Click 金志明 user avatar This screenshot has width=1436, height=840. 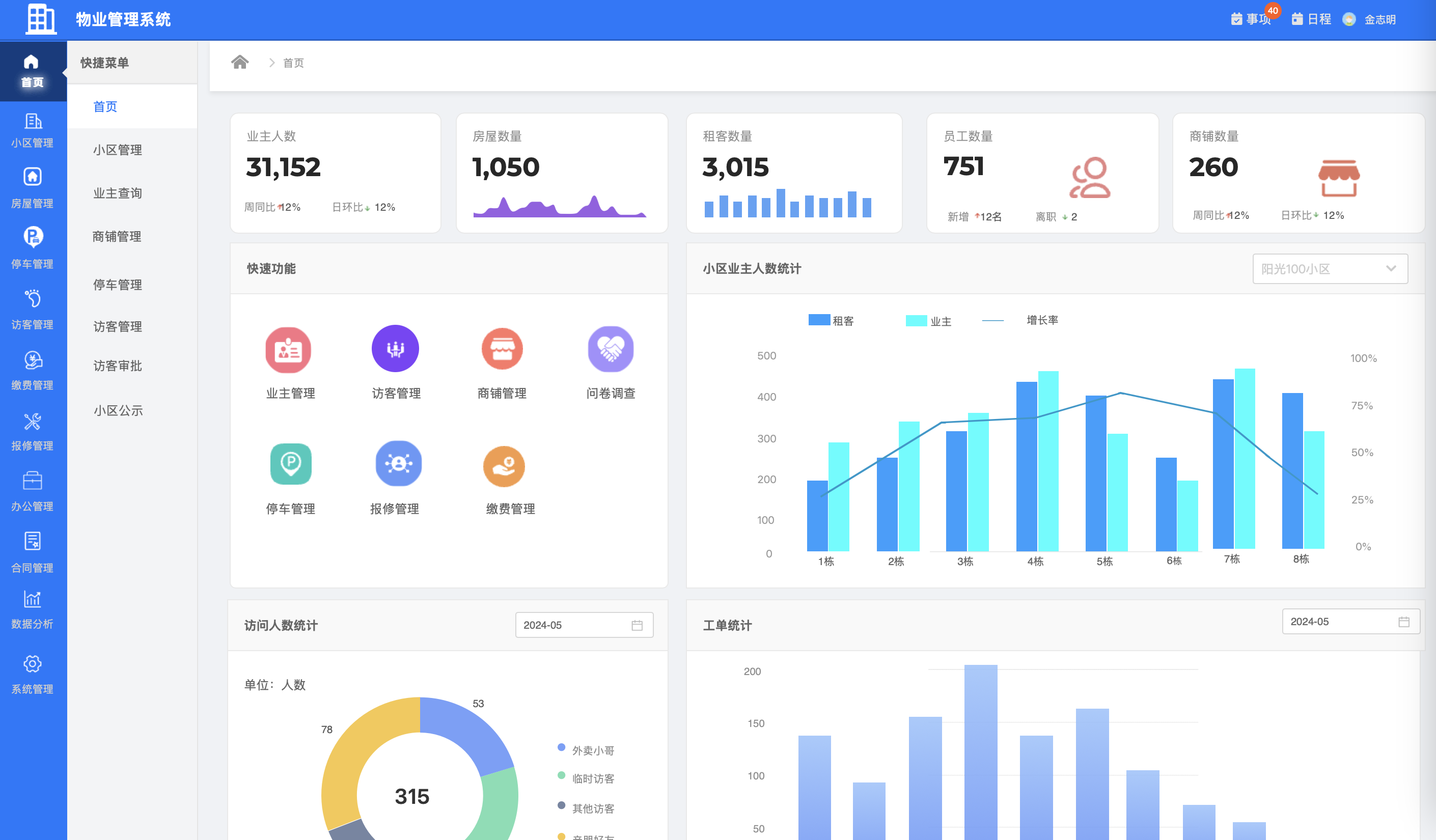click(1349, 19)
